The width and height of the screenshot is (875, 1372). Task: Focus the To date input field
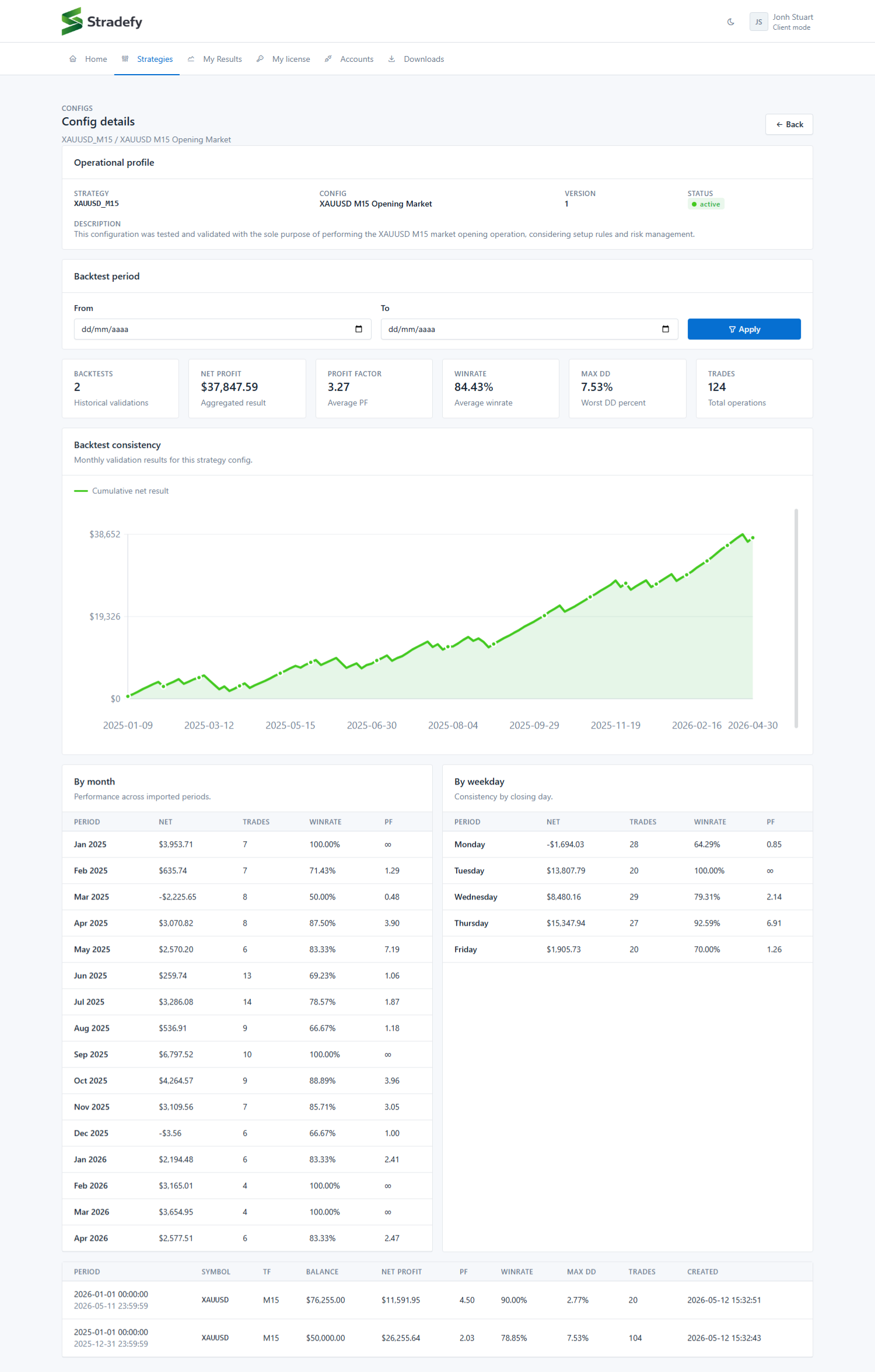(529, 329)
